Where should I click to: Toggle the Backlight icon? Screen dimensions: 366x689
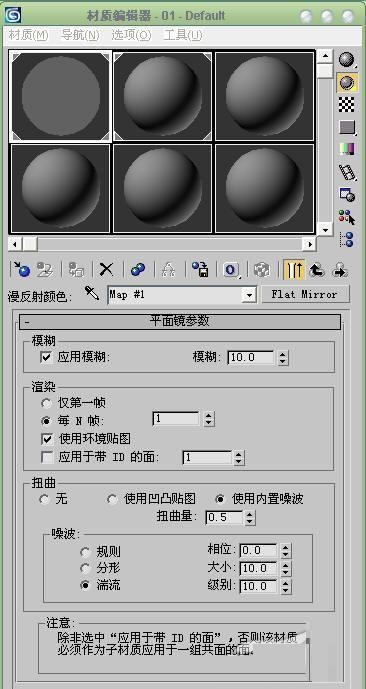click(x=347, y=82)
